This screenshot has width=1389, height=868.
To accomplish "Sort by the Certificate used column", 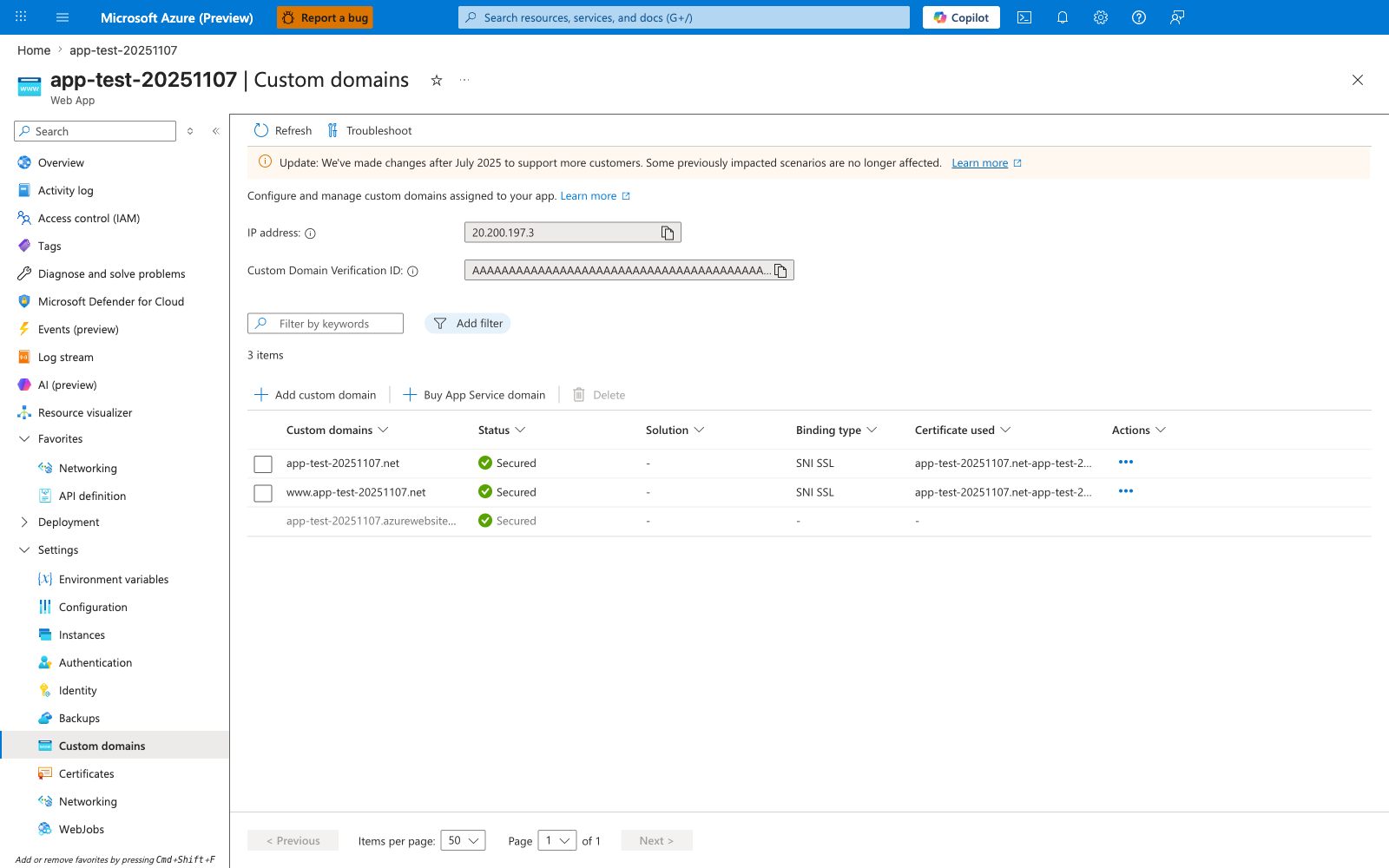I will [963, 431].
